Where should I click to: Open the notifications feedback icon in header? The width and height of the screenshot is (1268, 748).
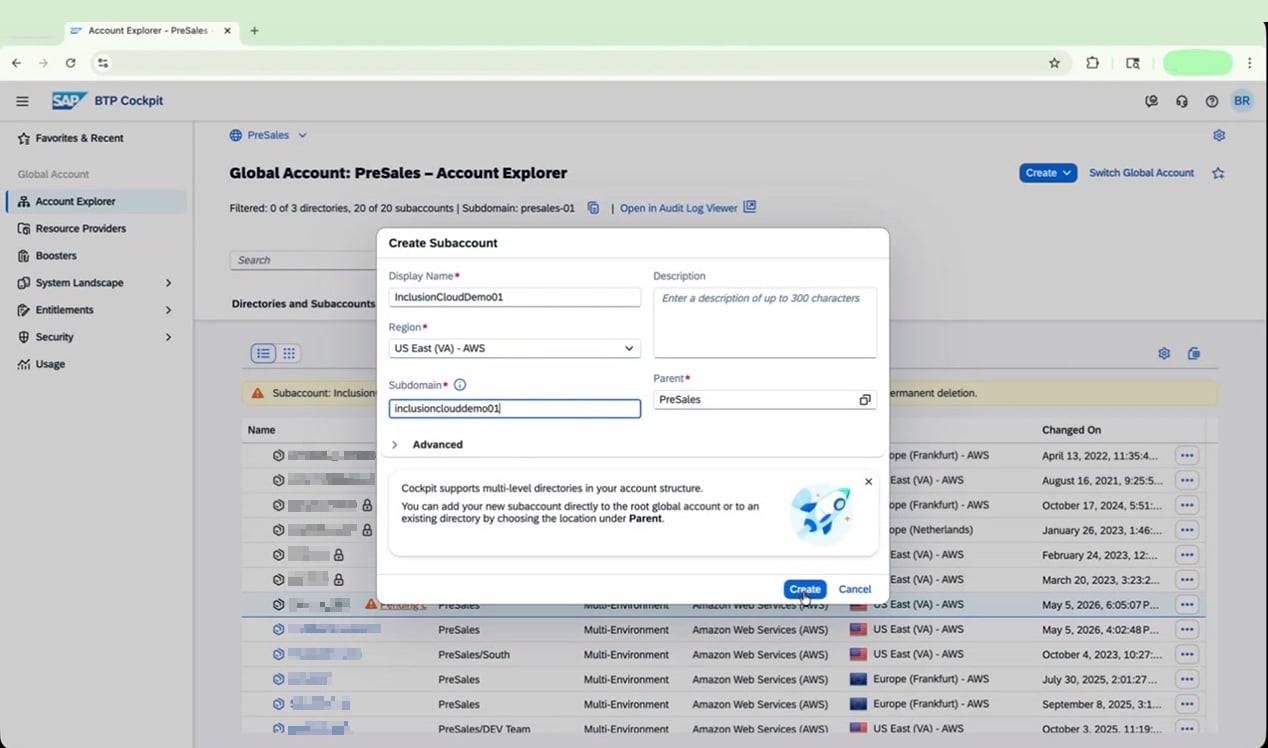pyautogui.click(x=1152, y=101)
